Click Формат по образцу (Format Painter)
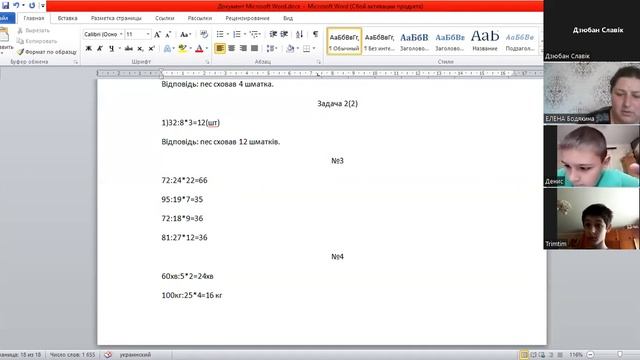 click(47, 52)
